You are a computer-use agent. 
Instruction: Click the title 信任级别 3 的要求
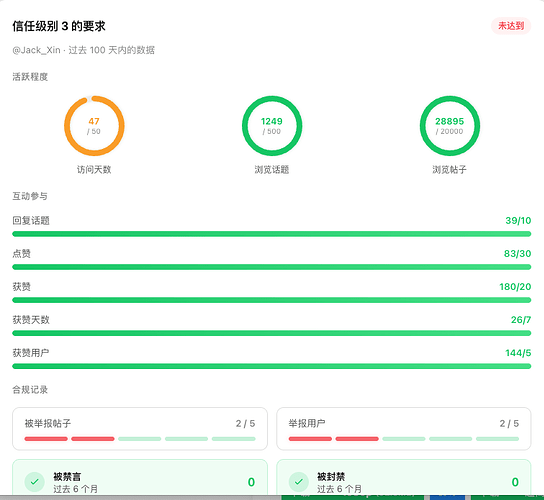pyautogui.click(x=59, y=26)
